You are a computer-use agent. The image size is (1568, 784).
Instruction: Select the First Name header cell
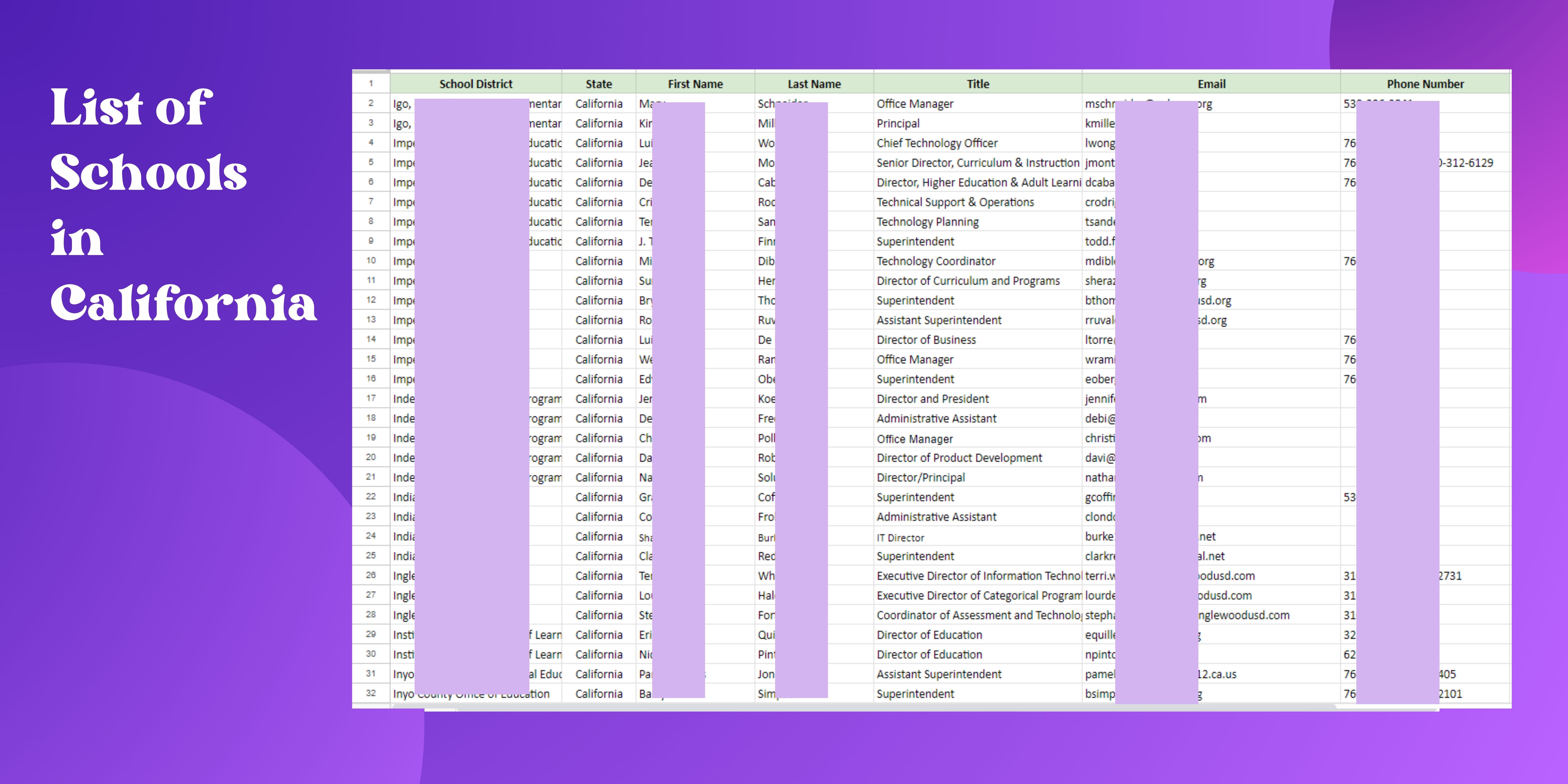(x=695, y=84)
